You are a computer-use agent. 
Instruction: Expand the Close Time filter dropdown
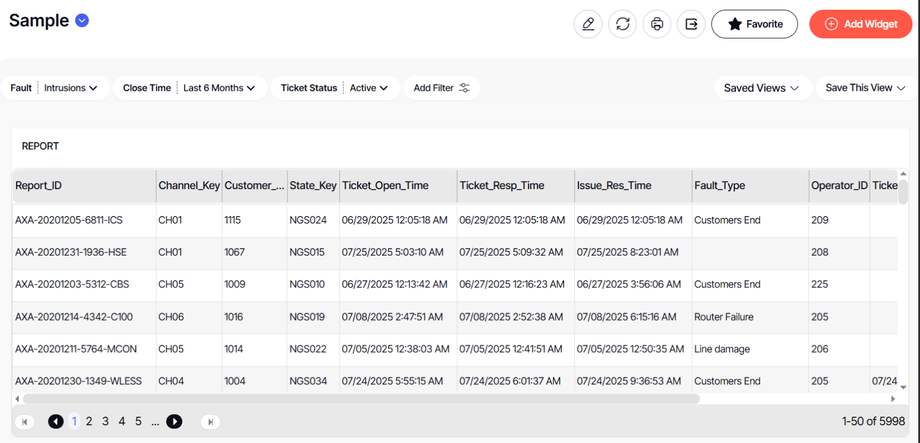190,88
